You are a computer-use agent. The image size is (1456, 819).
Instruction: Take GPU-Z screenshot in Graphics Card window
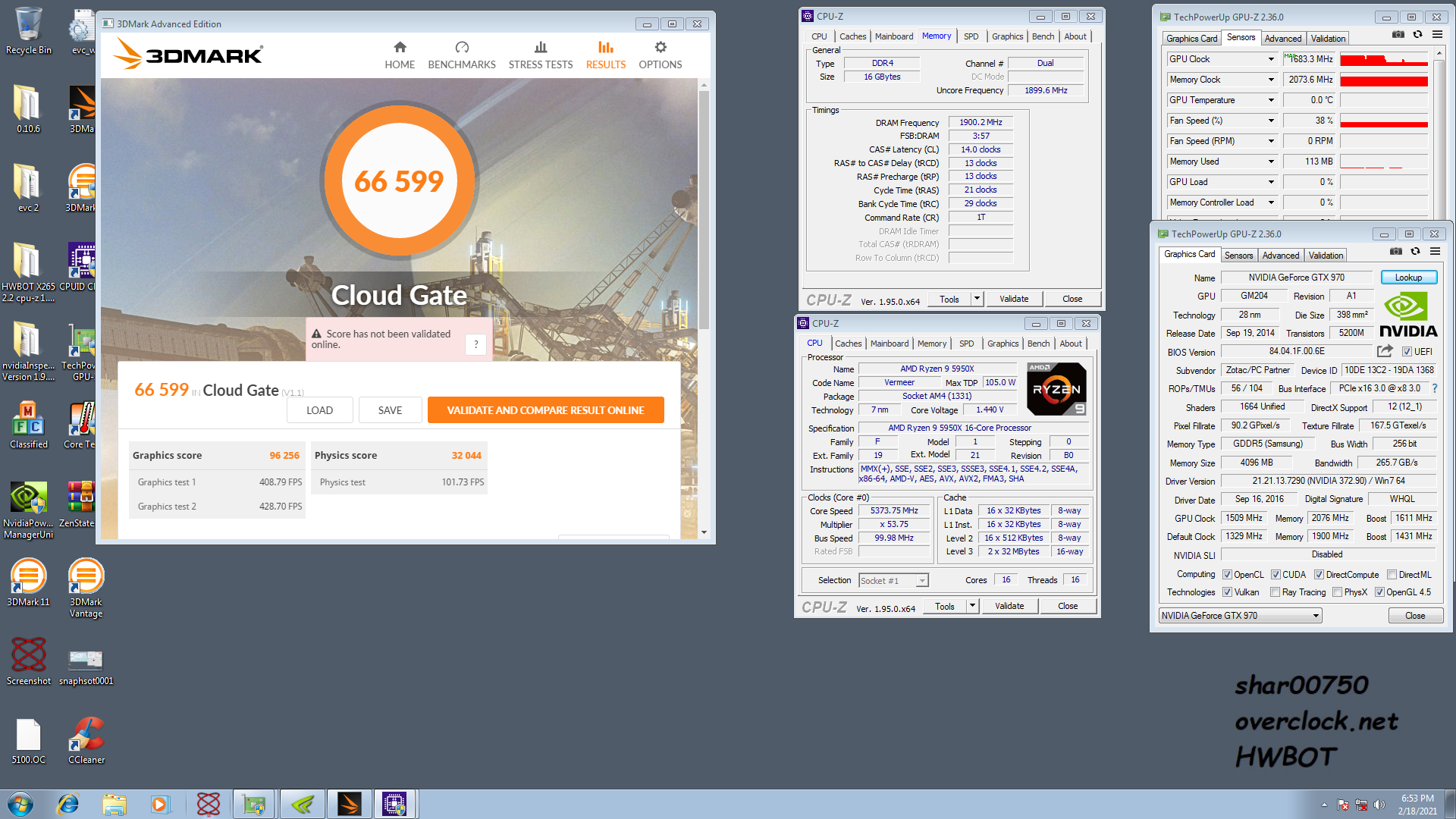(1395, 251)
